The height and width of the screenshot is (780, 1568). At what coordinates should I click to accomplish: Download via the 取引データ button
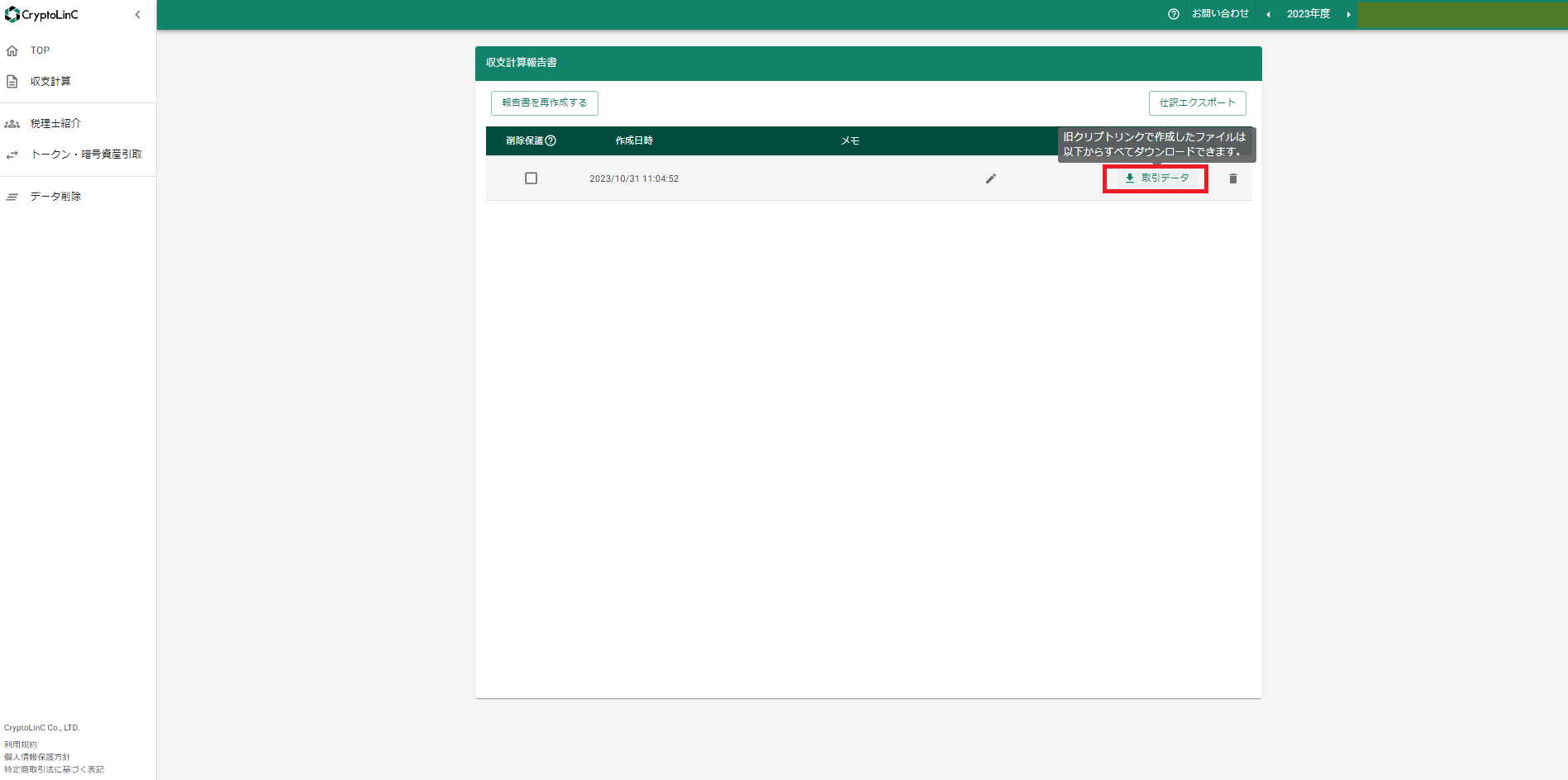click(x=1156, y=178)
